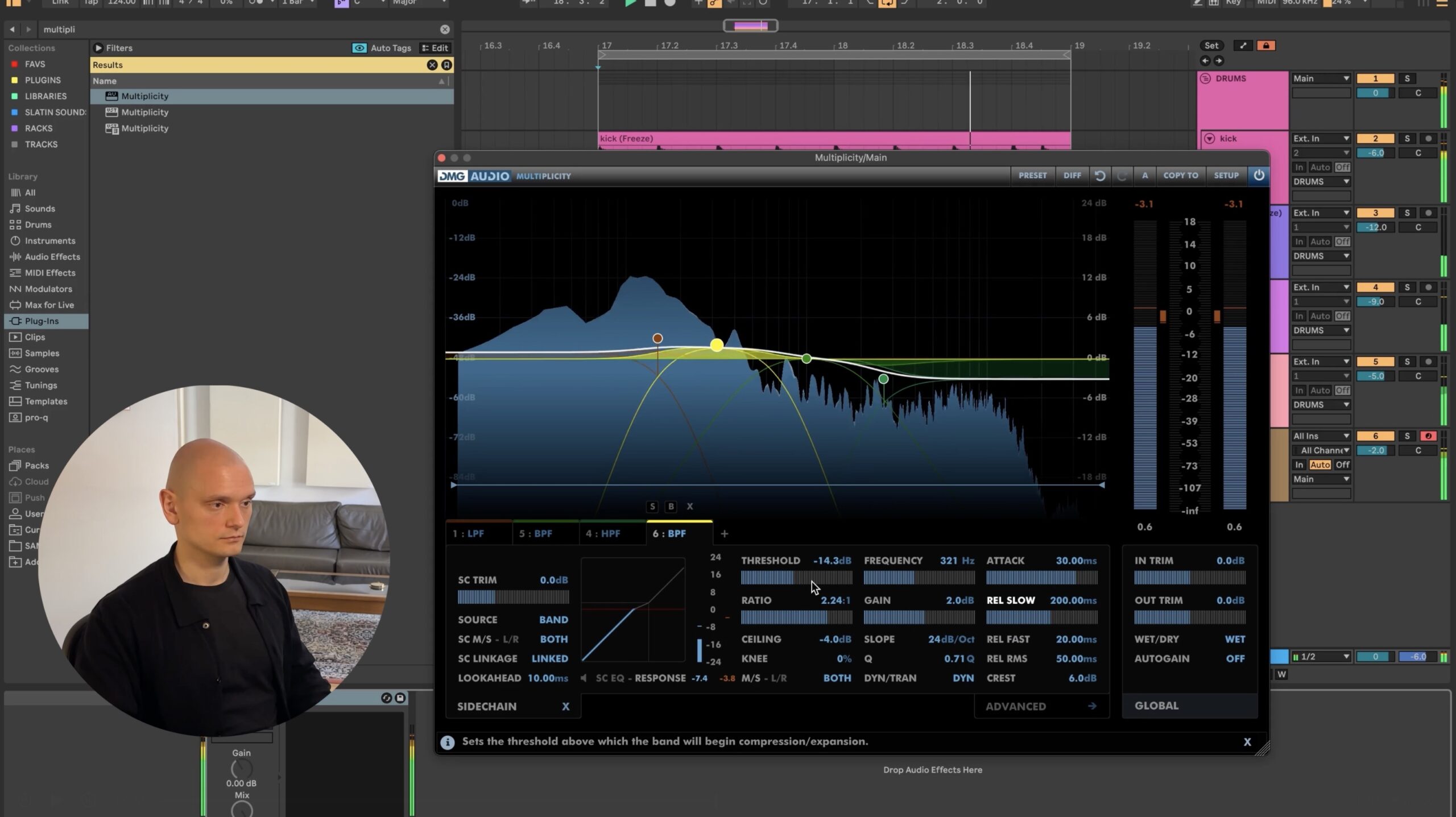
Task: Click the Plug-Ins library icon
Action: point(15,321)
